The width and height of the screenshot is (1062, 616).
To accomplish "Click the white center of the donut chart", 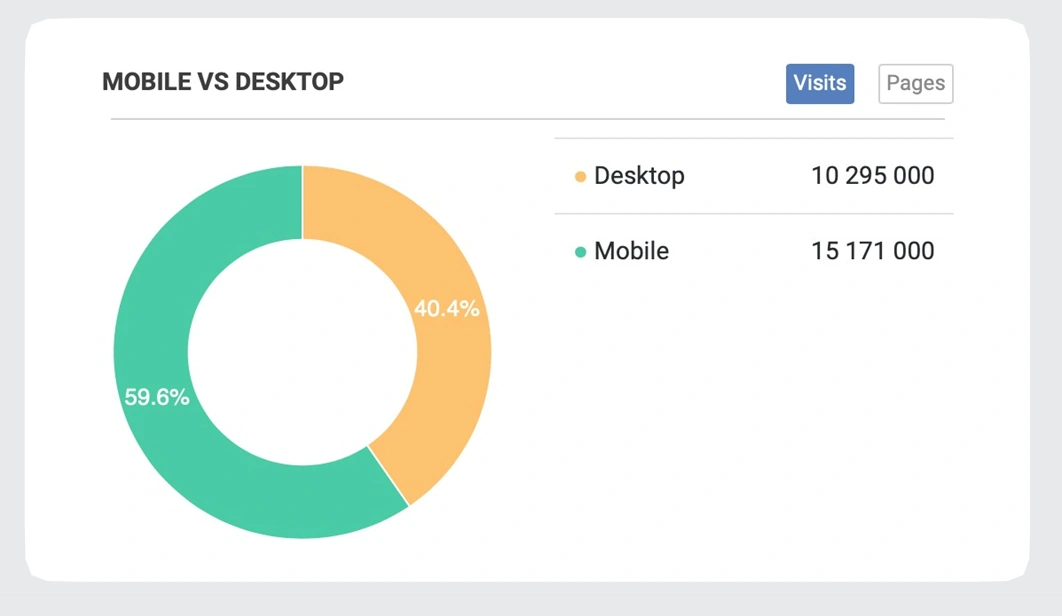I will pos(302,352).
